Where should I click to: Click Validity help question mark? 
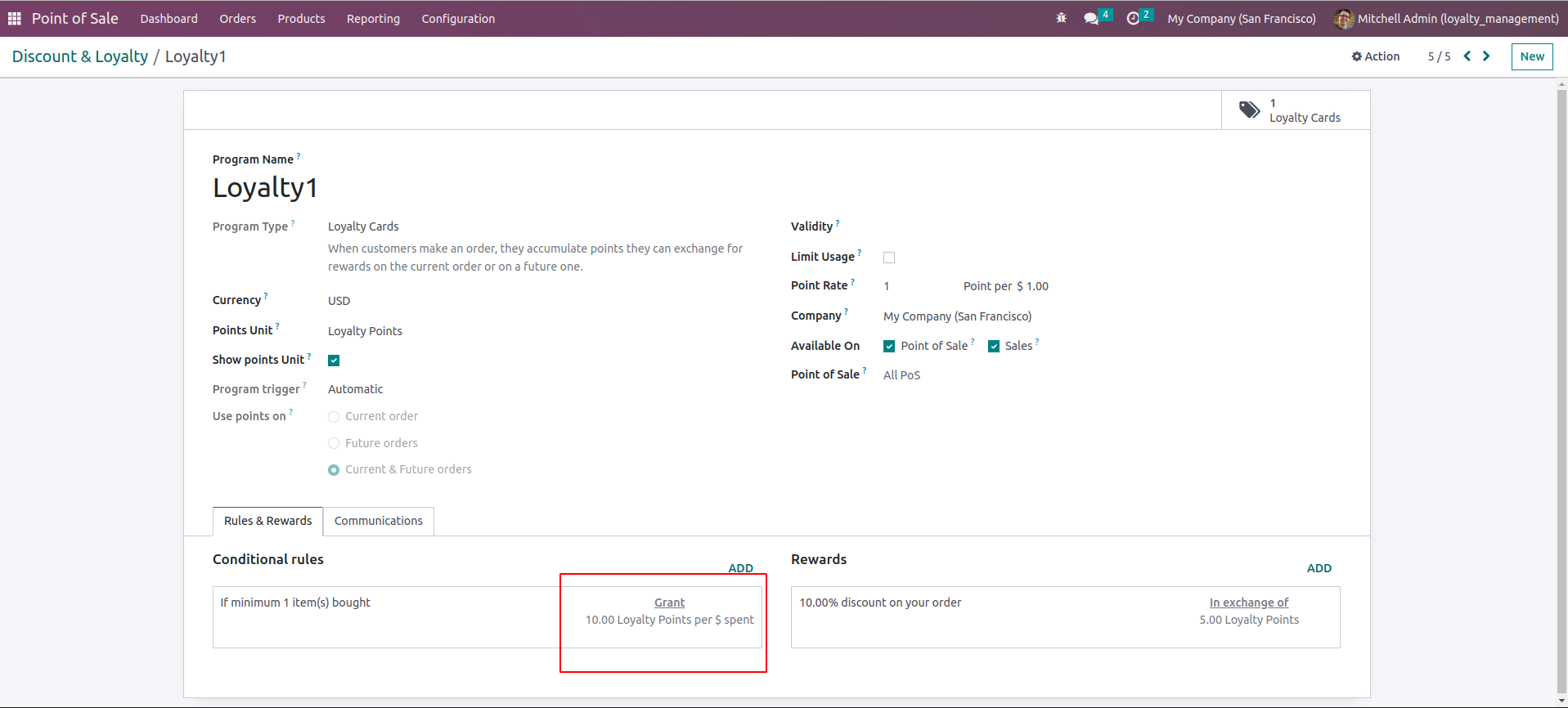click(838, 222)
